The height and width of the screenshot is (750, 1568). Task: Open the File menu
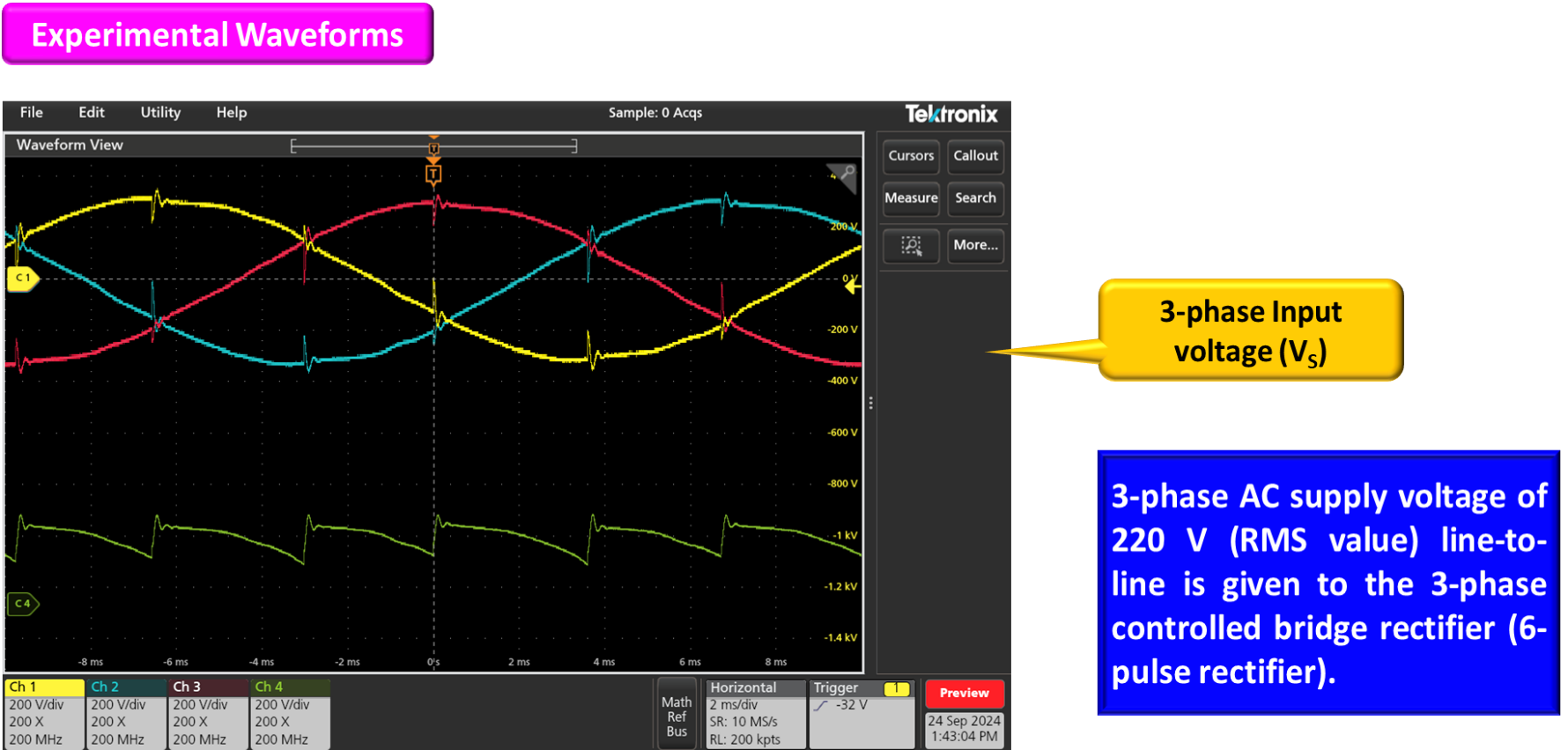click(x=32, y=113)
